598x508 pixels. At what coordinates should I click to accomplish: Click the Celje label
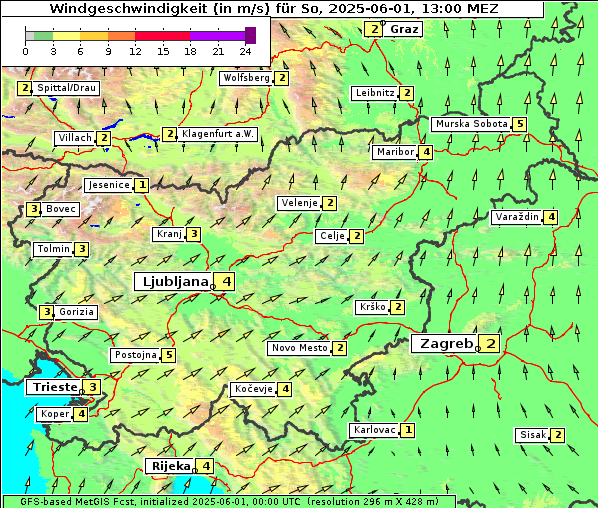(332, 236)
